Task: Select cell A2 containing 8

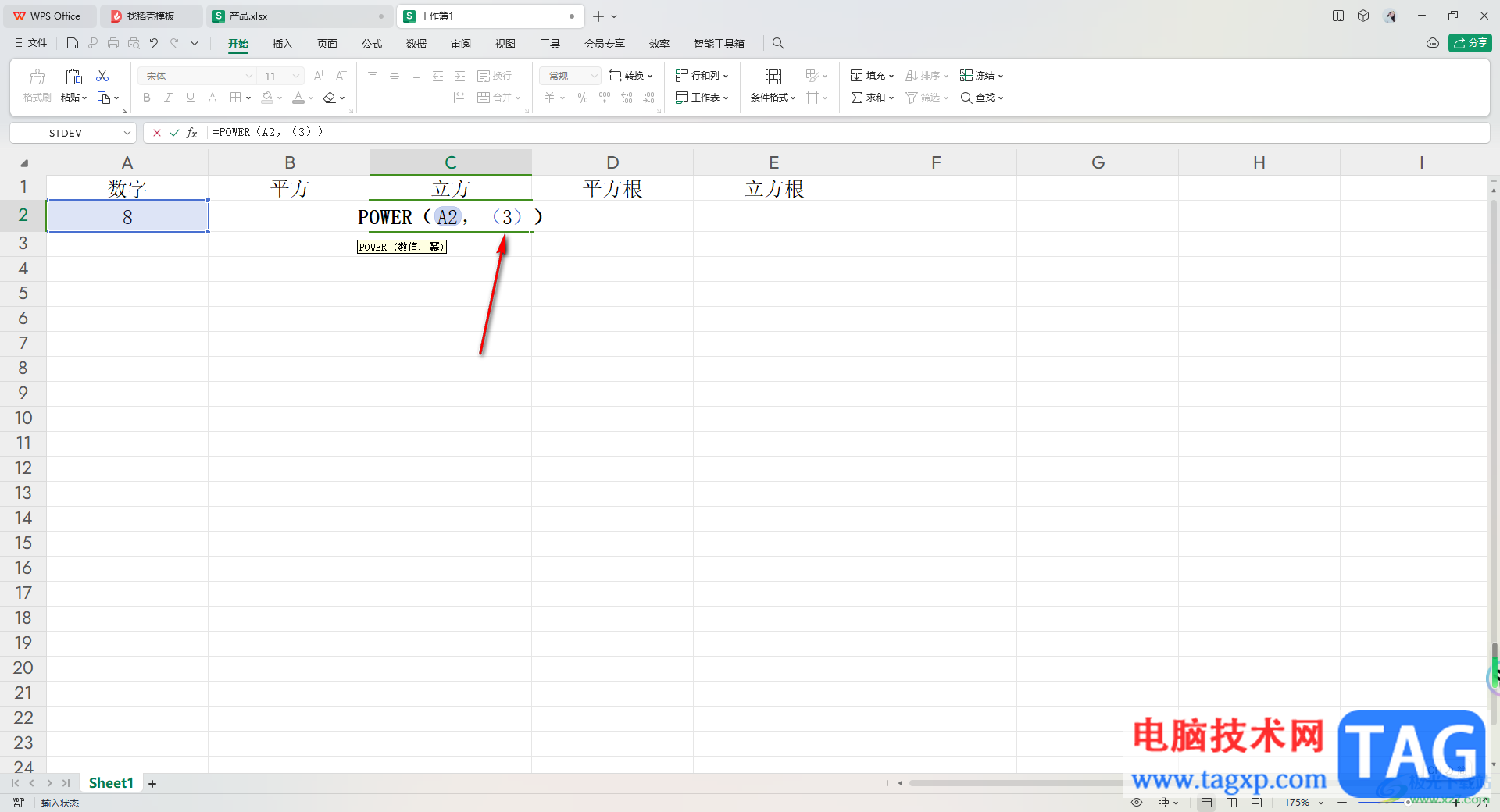Action: pos(127,216)
